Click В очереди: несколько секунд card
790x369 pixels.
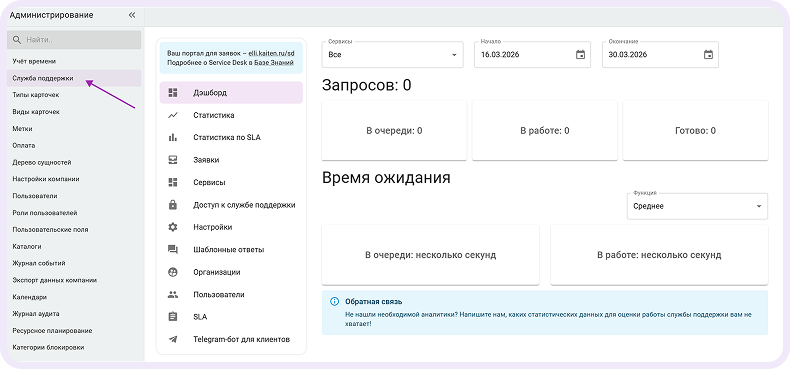point(430,255)
